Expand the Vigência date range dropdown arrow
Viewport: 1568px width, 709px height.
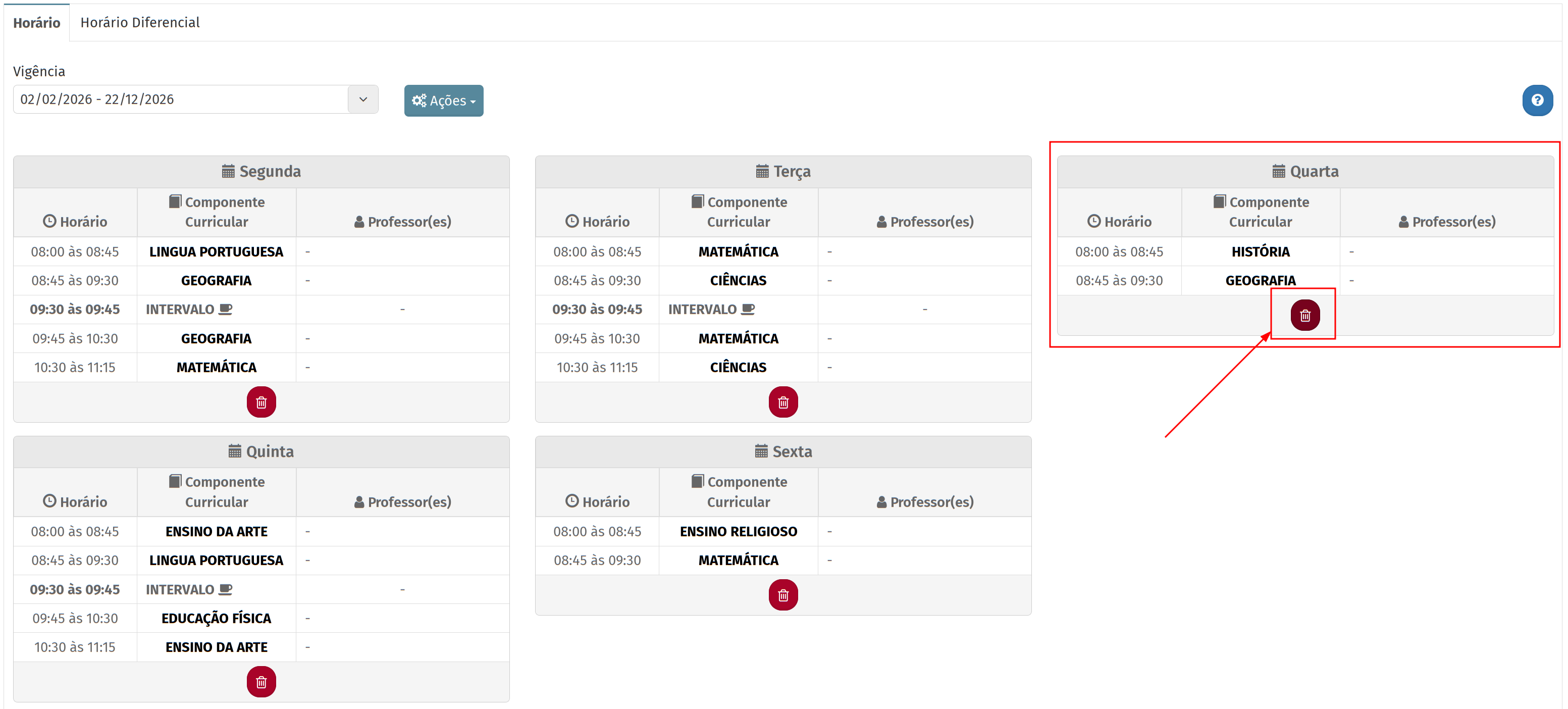click(363, 99)
